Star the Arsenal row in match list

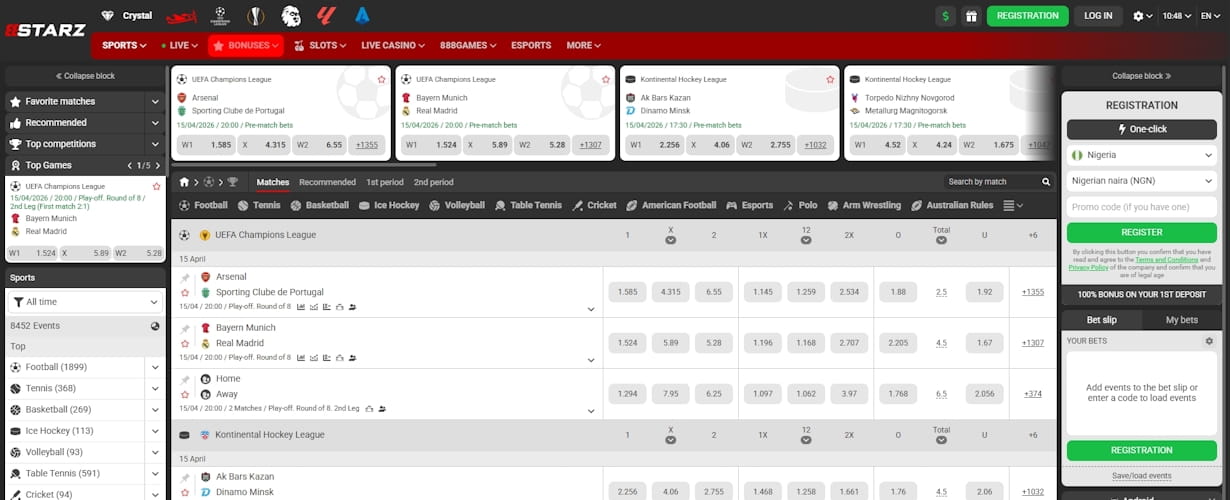185,293
